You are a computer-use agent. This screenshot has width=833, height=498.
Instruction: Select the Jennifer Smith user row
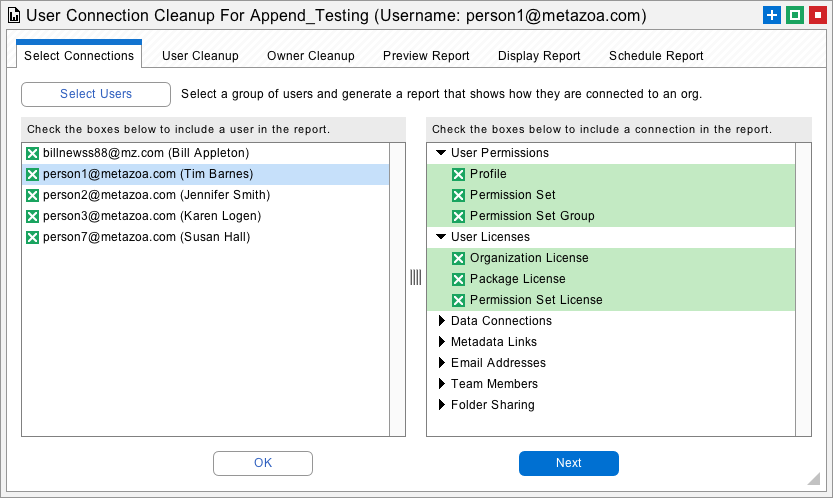[205, 195]
